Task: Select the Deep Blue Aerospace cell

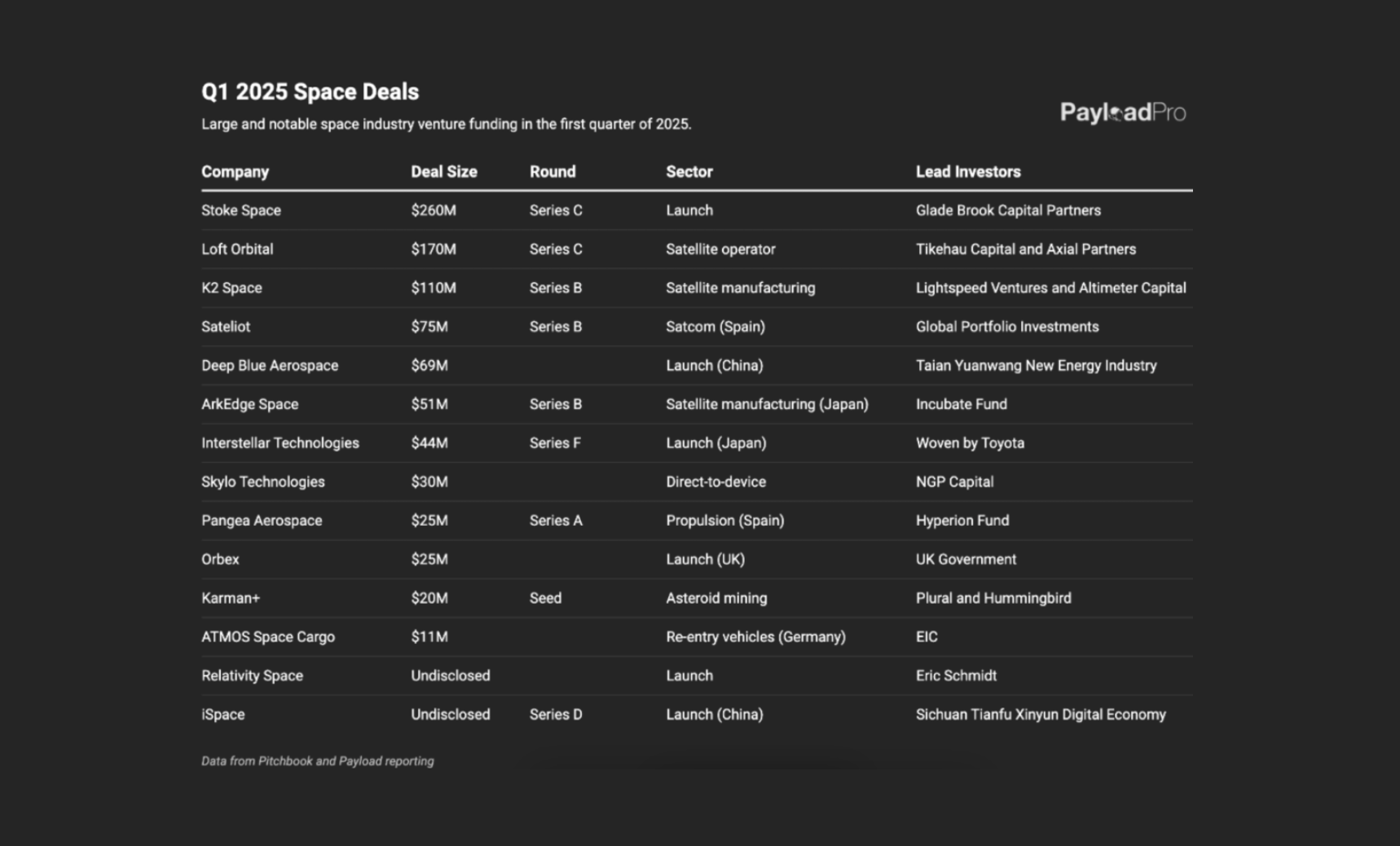Action: coord(270,366)
